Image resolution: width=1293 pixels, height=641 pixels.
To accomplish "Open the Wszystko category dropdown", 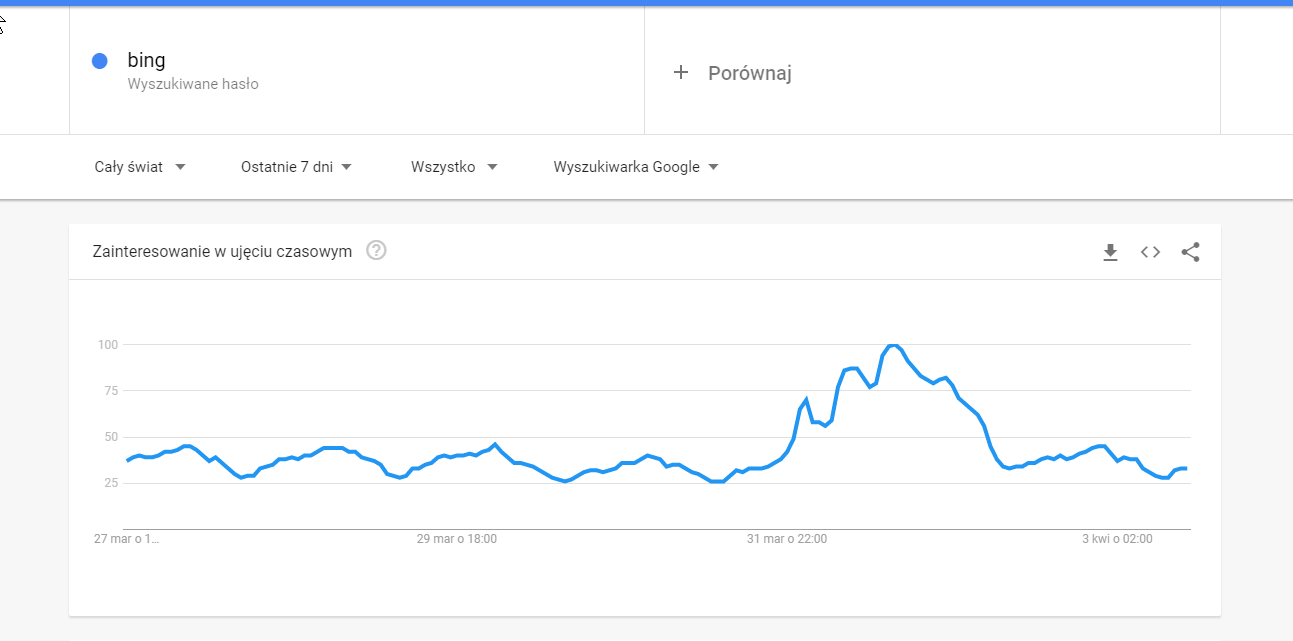I will click(x=454, y=167).
